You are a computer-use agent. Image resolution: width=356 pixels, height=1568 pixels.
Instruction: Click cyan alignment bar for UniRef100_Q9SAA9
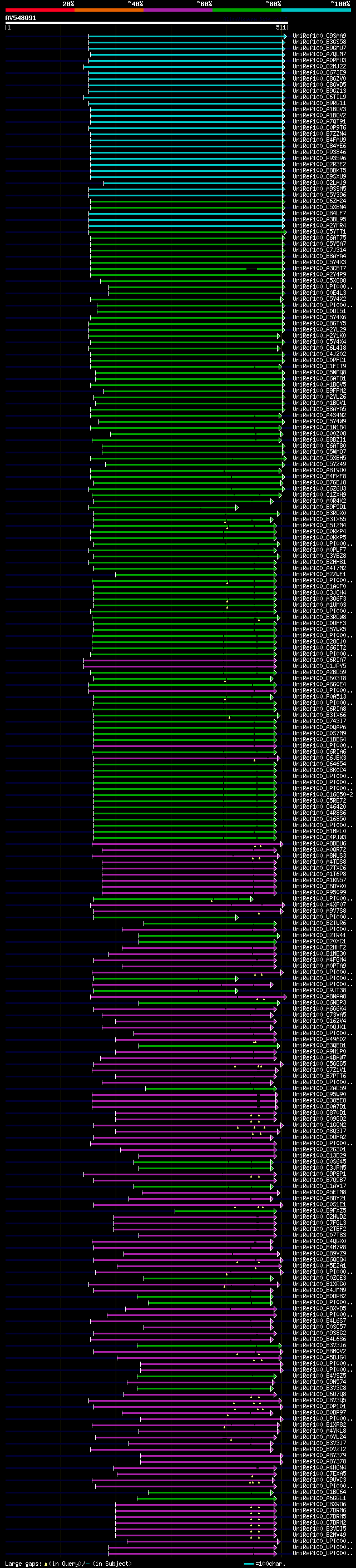click(187, 36)
